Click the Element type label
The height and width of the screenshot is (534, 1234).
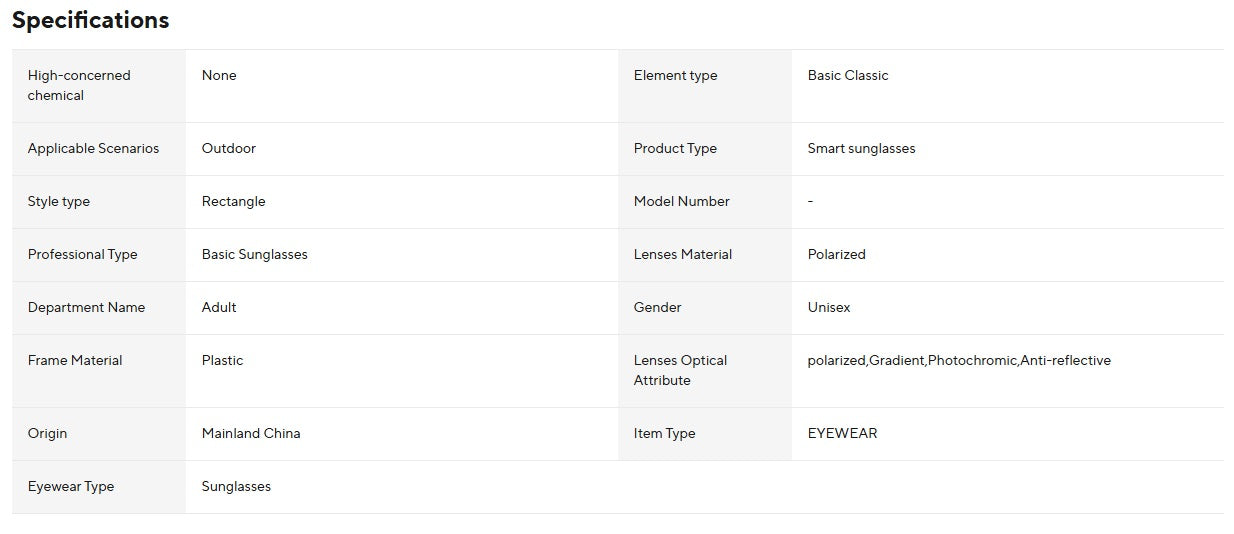pos(675,75)
